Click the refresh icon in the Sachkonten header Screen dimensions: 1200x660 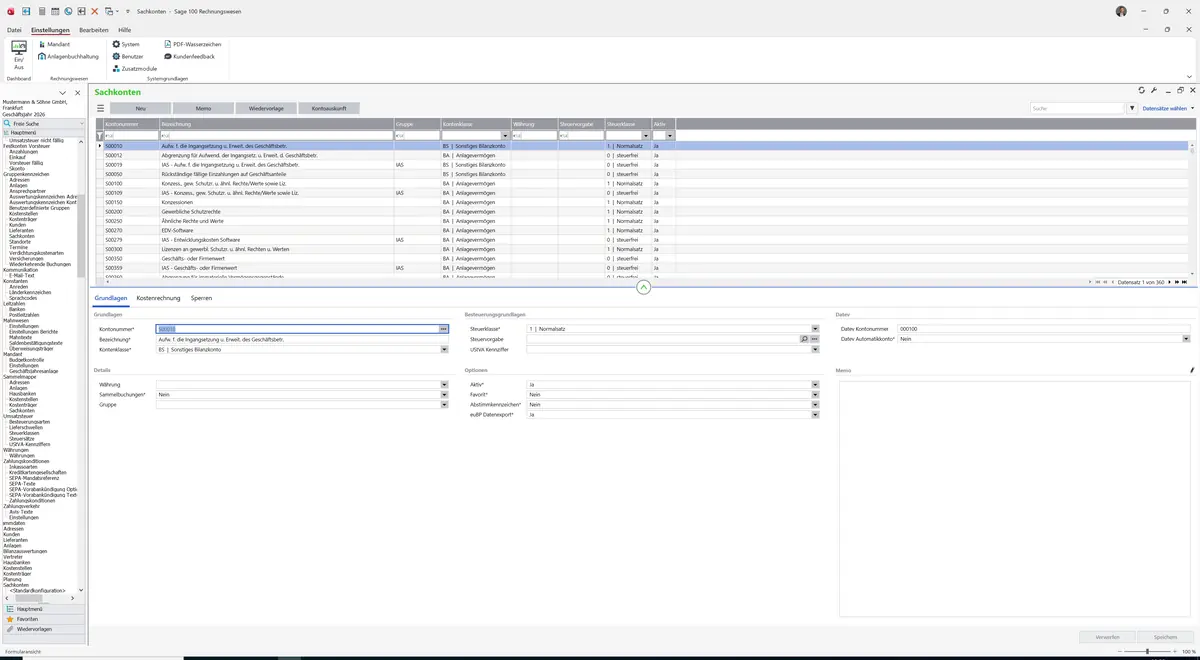click(1142, 91)
